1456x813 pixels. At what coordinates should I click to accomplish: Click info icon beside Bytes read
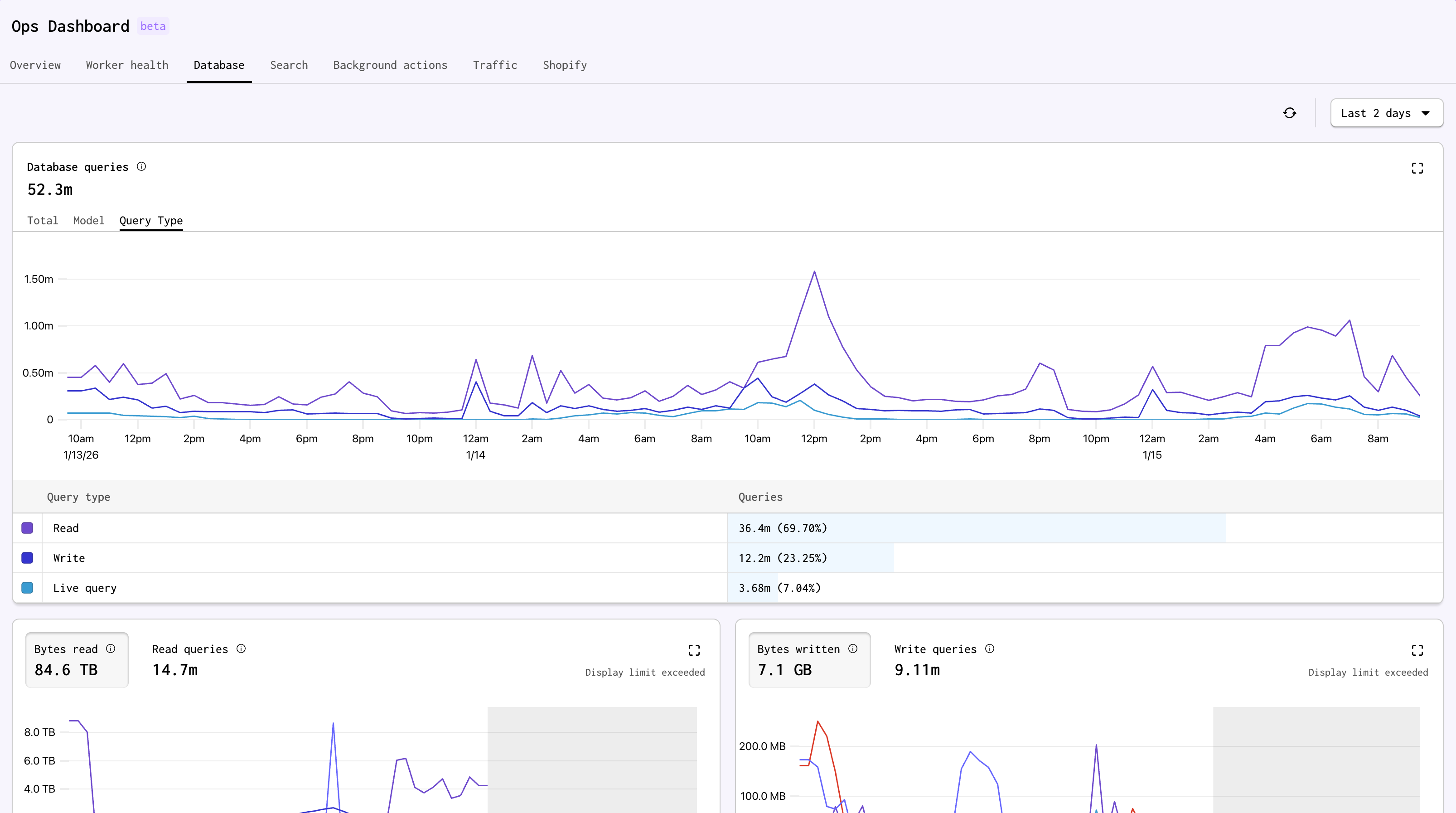111,648
